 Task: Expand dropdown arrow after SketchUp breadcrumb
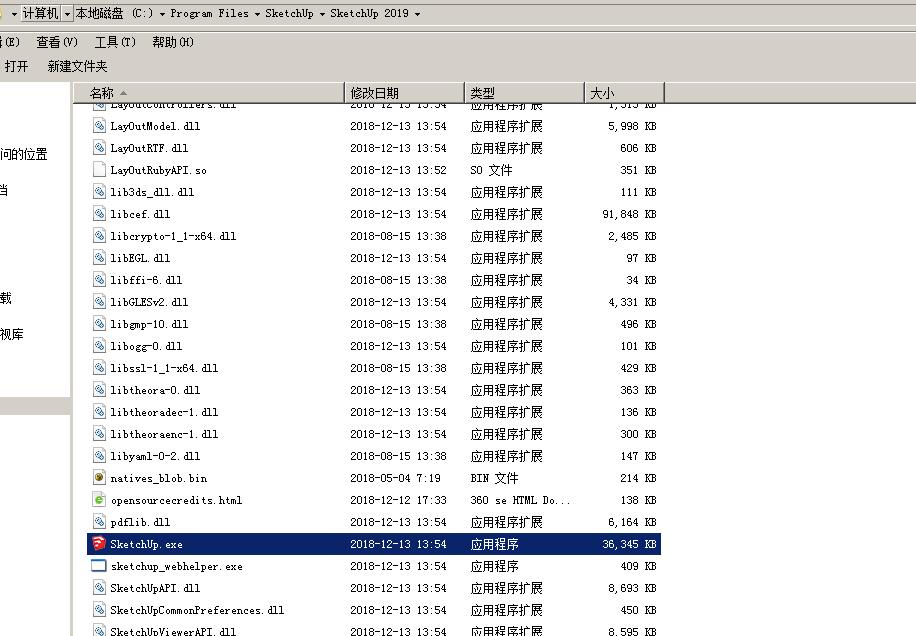[322, 13]
